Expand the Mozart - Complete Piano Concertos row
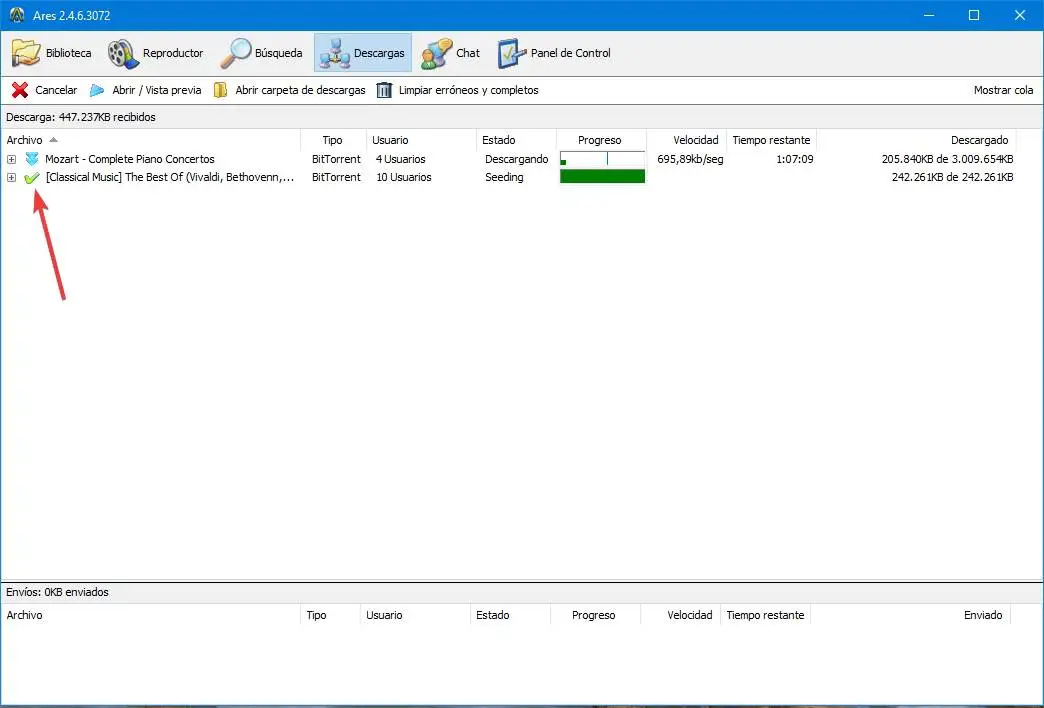The width and height of the screenshot is (1044, 708). 11,159
